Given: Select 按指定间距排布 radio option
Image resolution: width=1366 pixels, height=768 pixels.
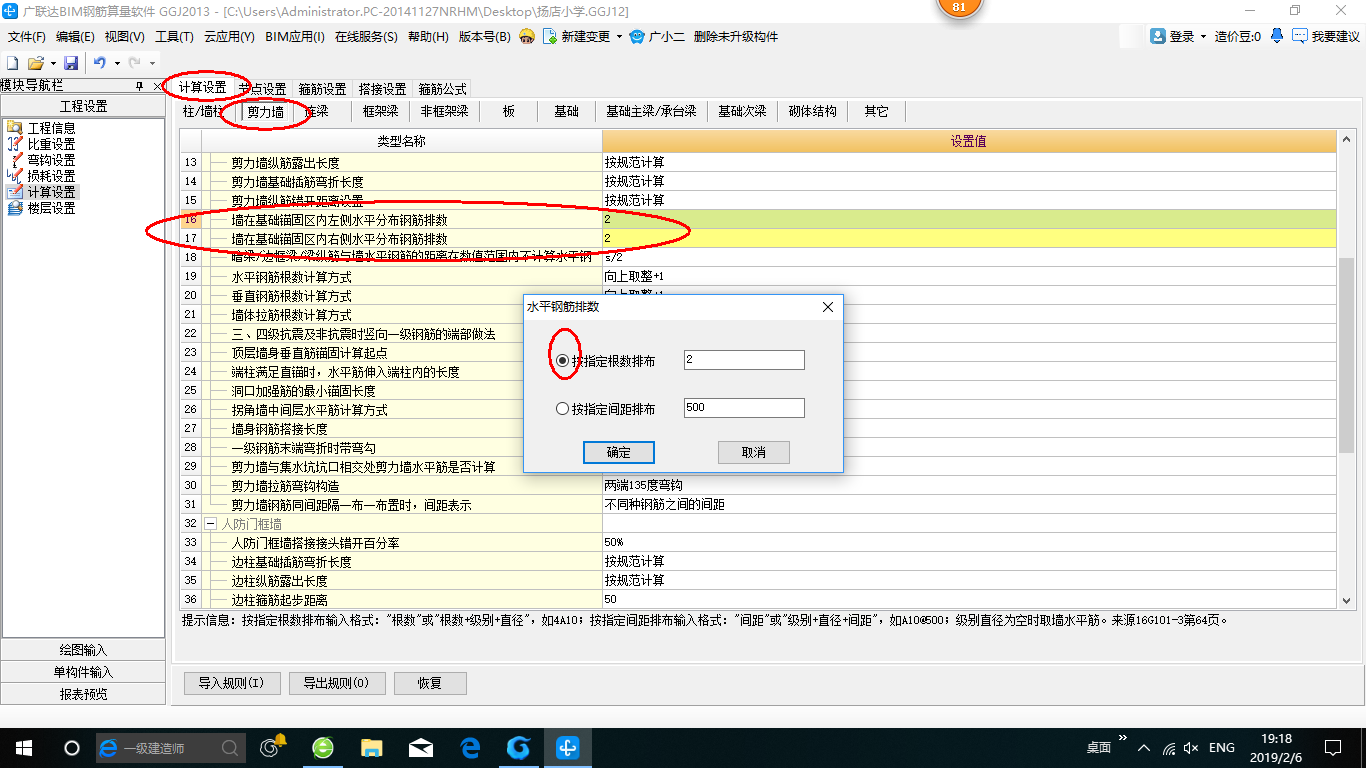Looking at the screenshot, I should (x=563, y=408).
